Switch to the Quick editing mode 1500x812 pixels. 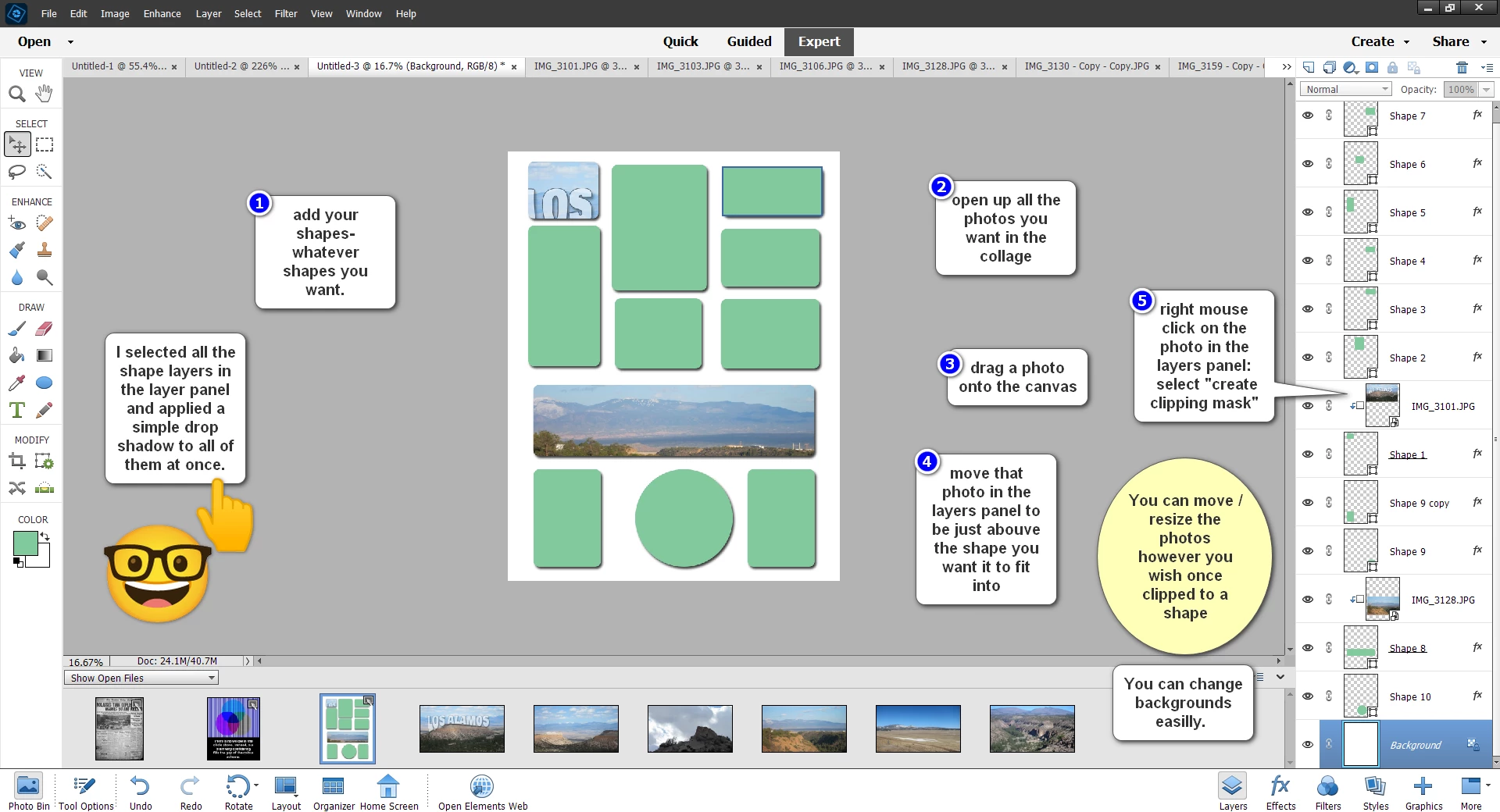tap(680, 42)
